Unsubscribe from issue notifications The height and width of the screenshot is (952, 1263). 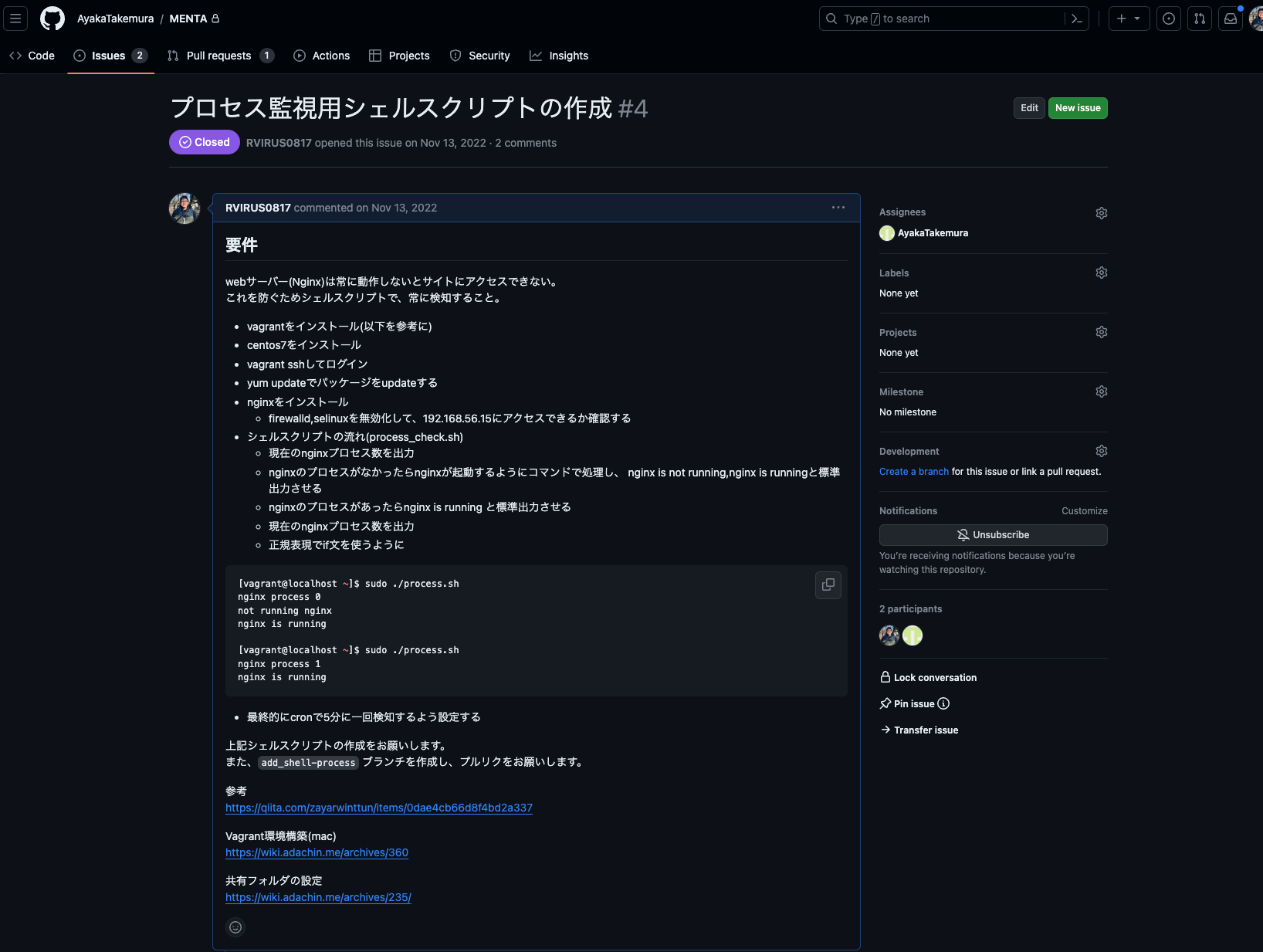pos(993,534)
